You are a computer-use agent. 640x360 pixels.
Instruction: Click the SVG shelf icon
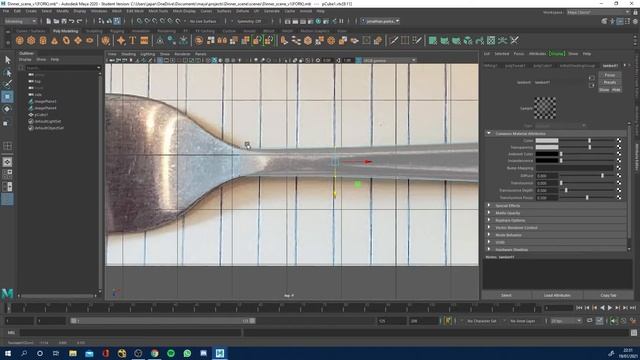pos(144,40)
